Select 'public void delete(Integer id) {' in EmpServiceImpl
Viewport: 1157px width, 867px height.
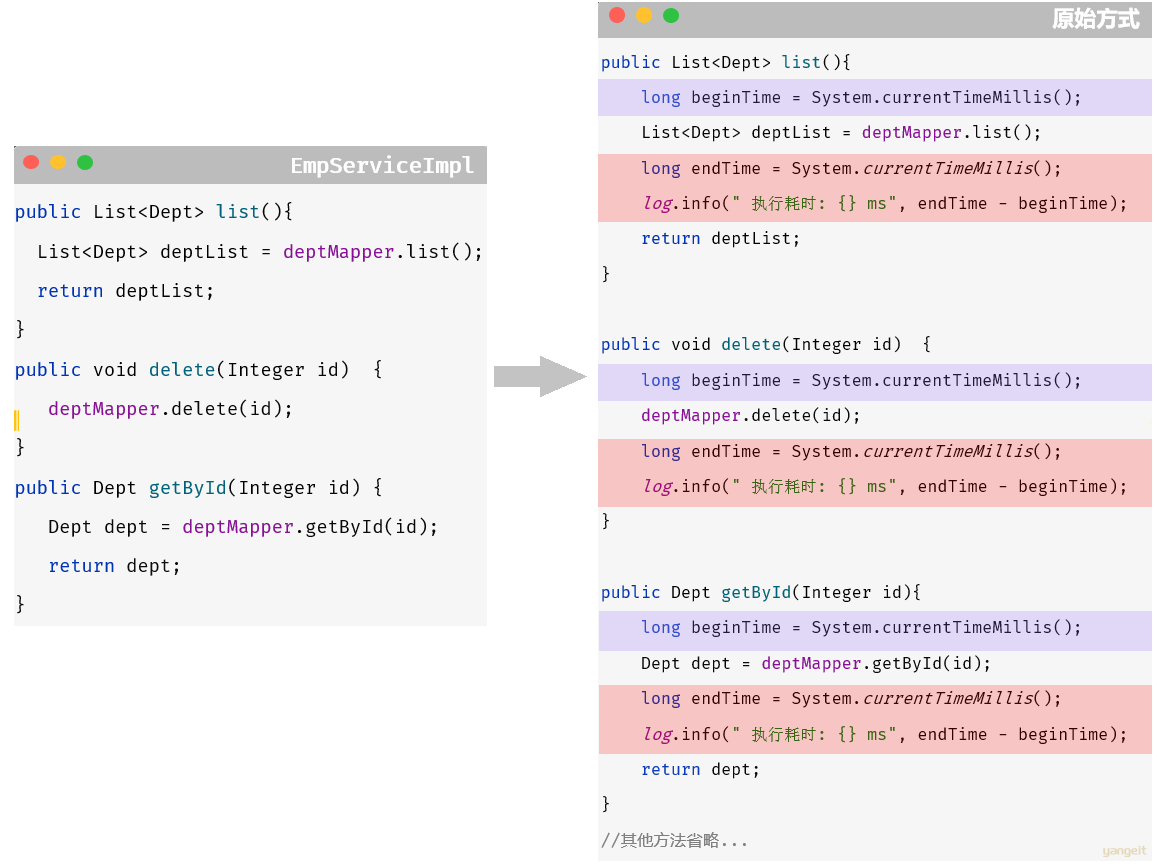tap(198, 369)
